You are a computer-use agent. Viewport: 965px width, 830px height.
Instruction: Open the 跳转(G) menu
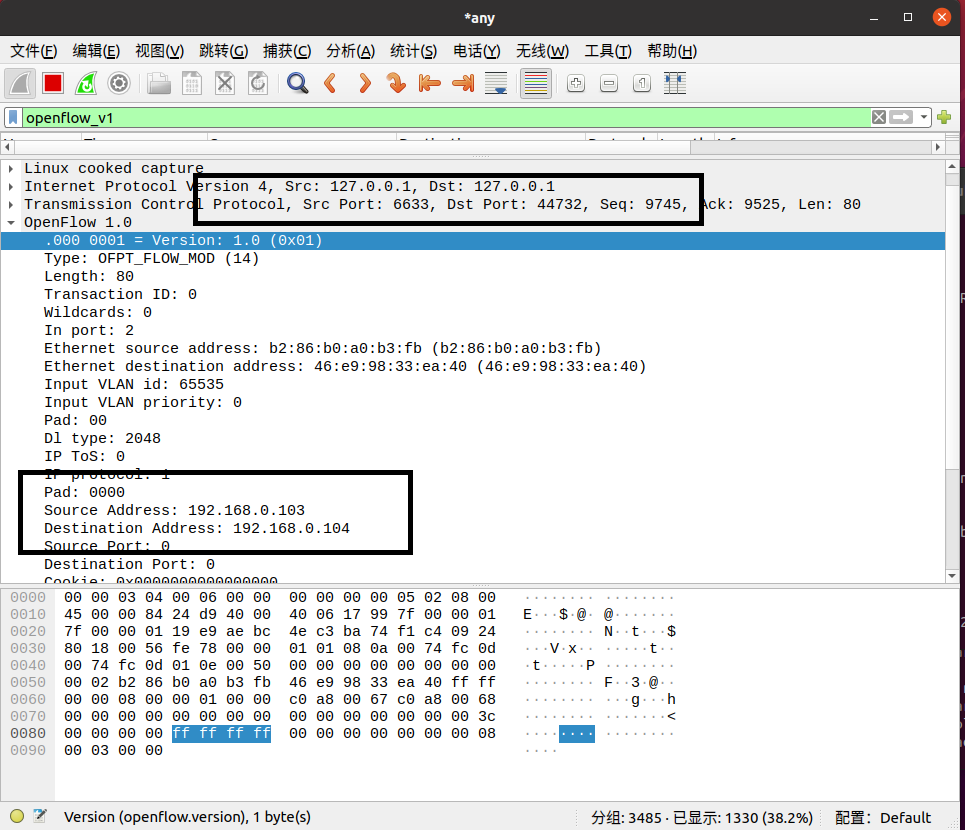pos(223,51)
